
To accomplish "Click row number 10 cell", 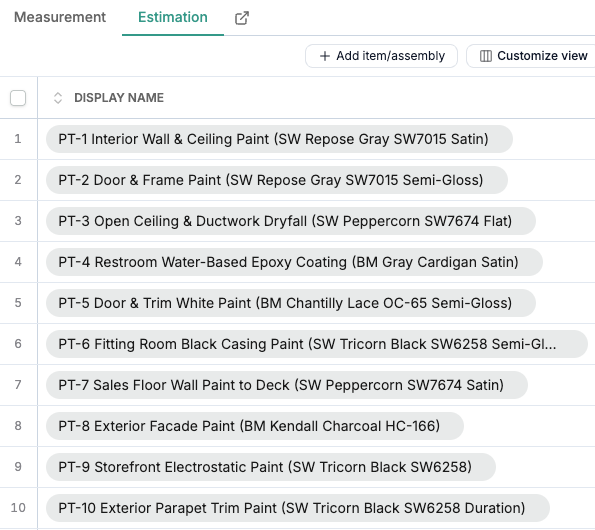I will [18, 508].
